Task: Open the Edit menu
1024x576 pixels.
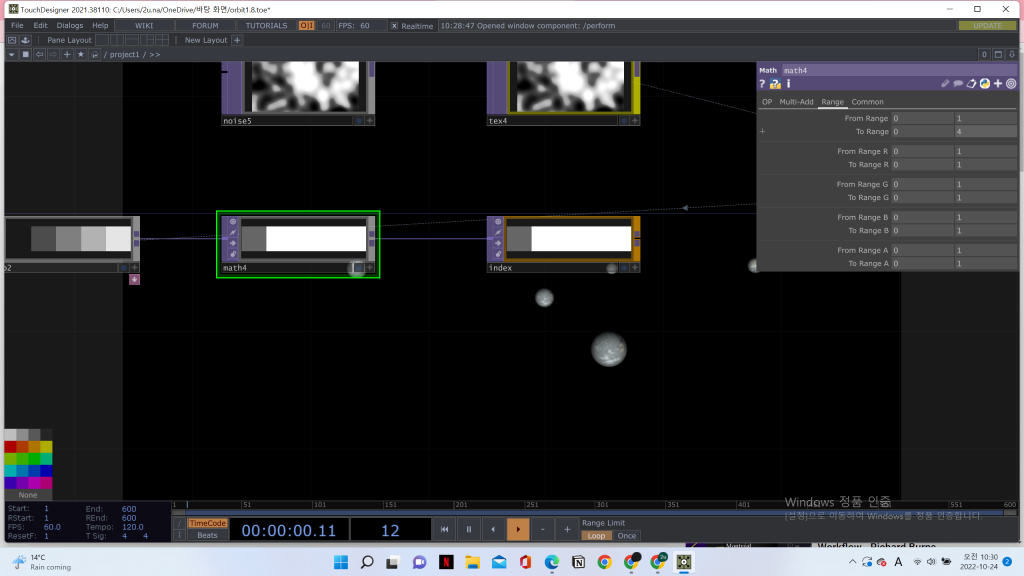Action: pos(40,25)
